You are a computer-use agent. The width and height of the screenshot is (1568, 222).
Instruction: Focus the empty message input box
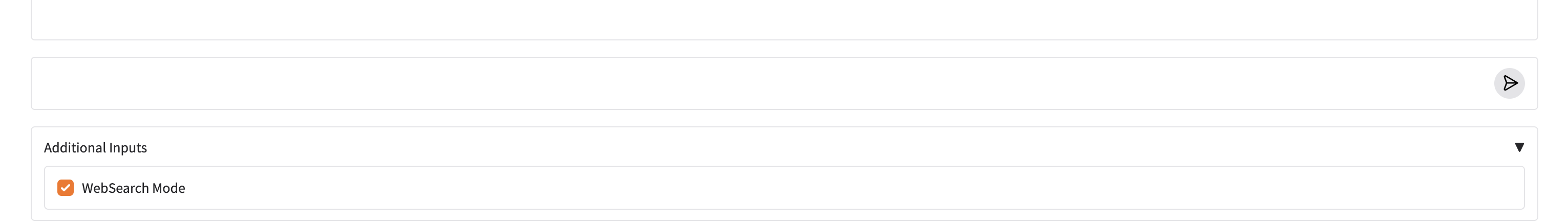pos(761,83)
